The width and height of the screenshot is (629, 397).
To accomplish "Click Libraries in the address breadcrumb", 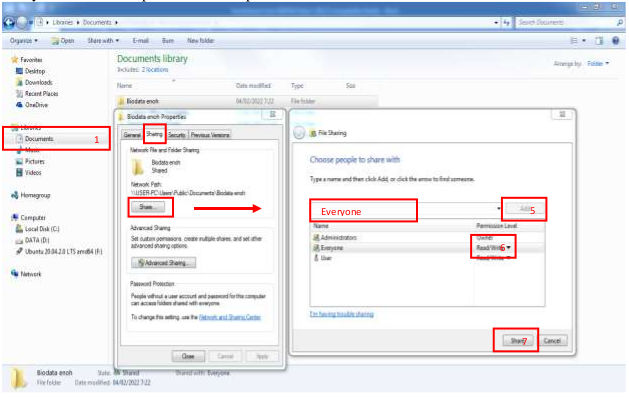I will point(63,22).
